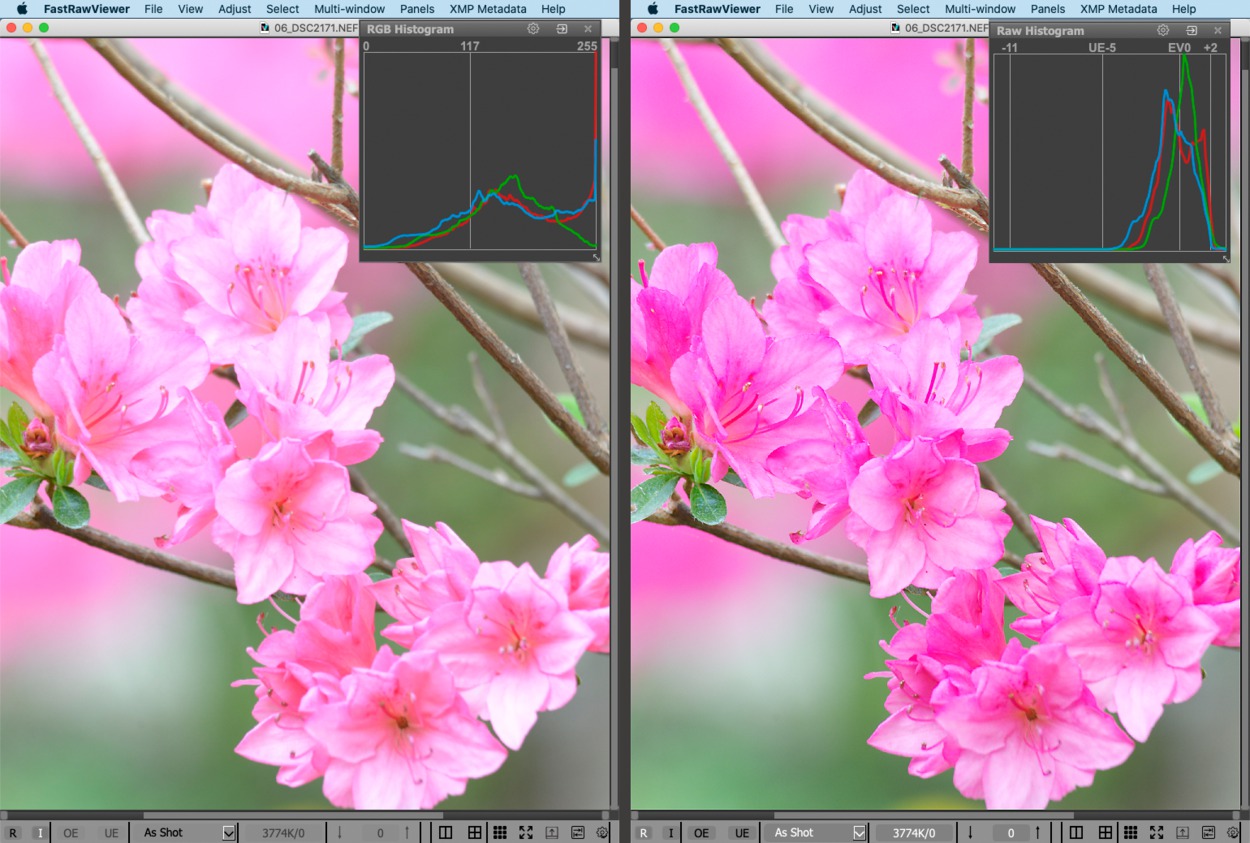Open grid view in left window toolbar

pos(499,832)
